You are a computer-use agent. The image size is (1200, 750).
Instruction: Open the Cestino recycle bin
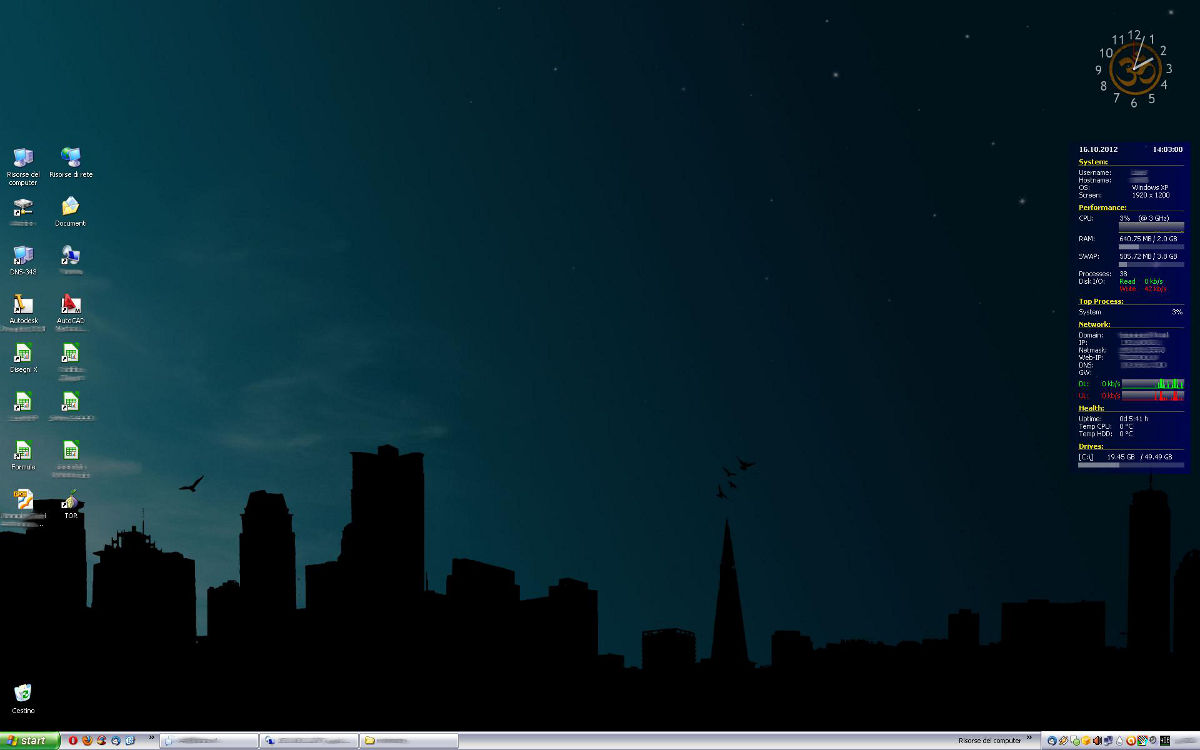[x=22, y=694]
